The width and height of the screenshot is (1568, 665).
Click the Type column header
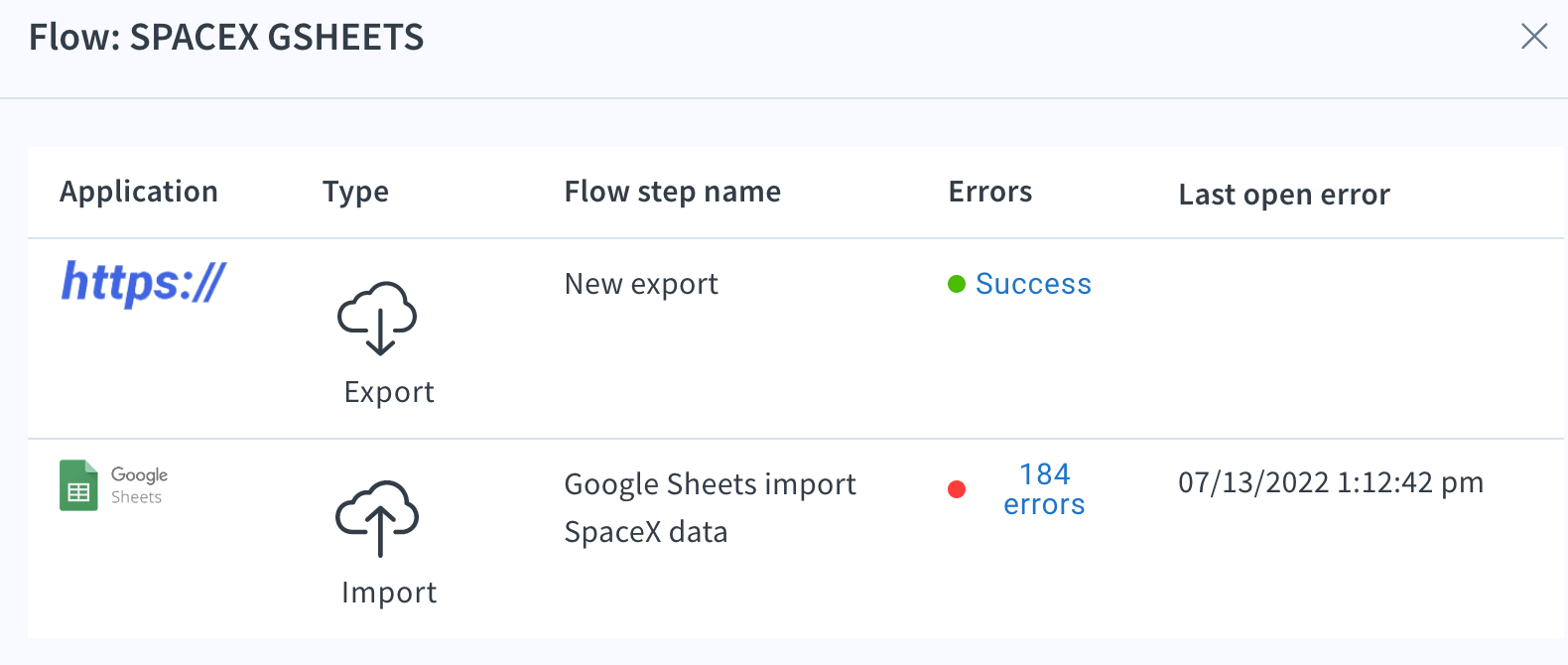click(355, 192)
